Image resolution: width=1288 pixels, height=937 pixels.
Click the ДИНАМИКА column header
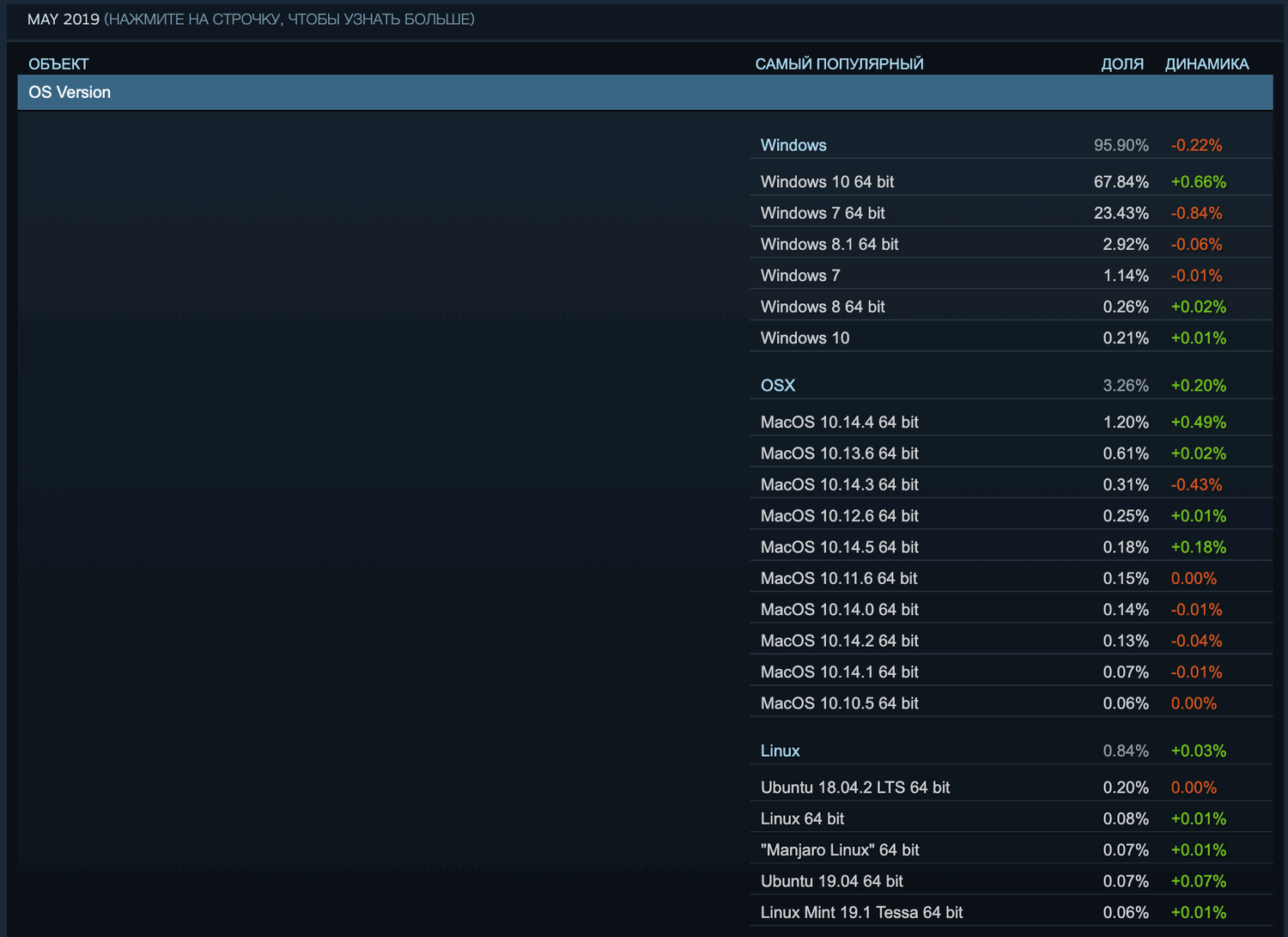(x=1206, y=64)
